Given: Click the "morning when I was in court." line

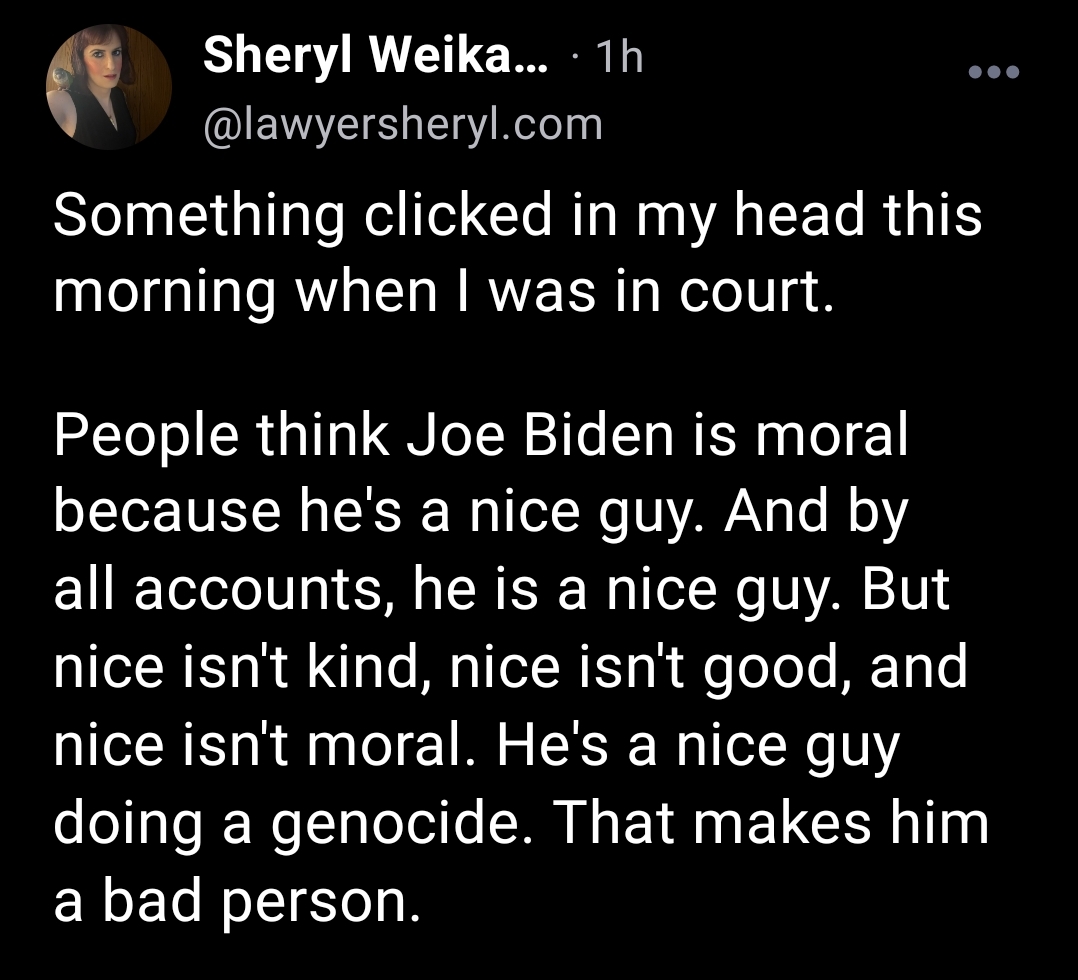Looking at the screenshot, I should click(x=444, y=292).
